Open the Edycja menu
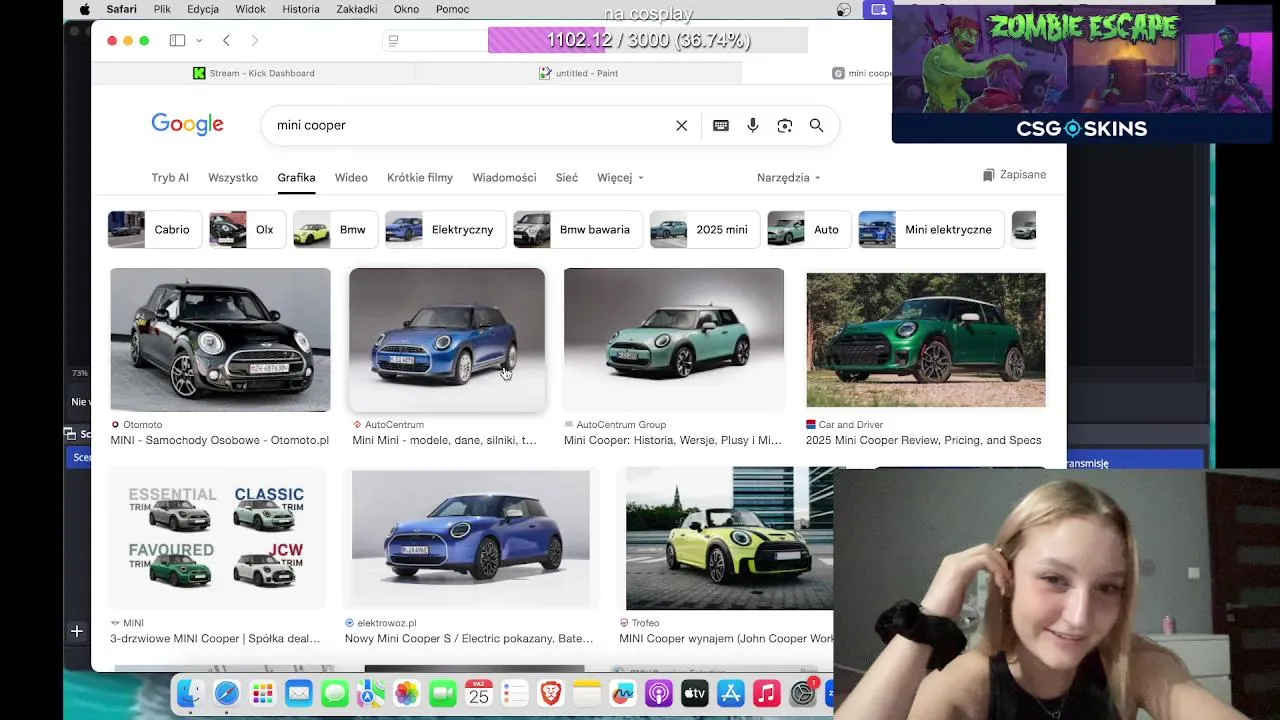 coord(203,9)
